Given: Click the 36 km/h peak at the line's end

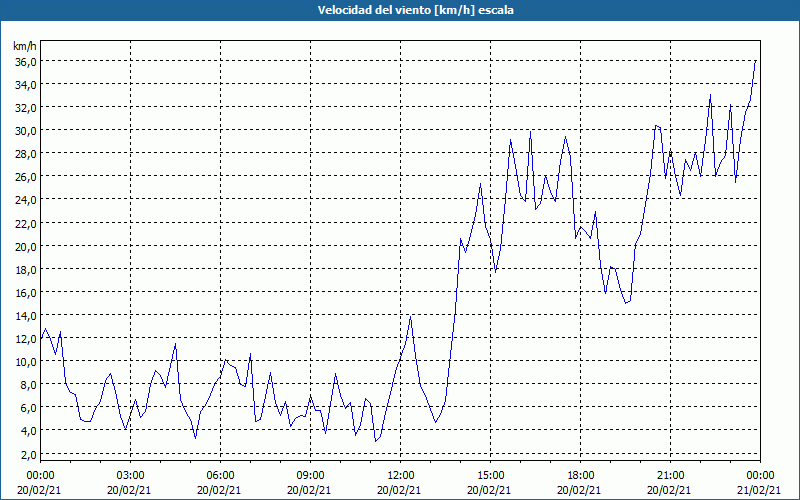Looking at the screenshot, I should tap(756, 61).
